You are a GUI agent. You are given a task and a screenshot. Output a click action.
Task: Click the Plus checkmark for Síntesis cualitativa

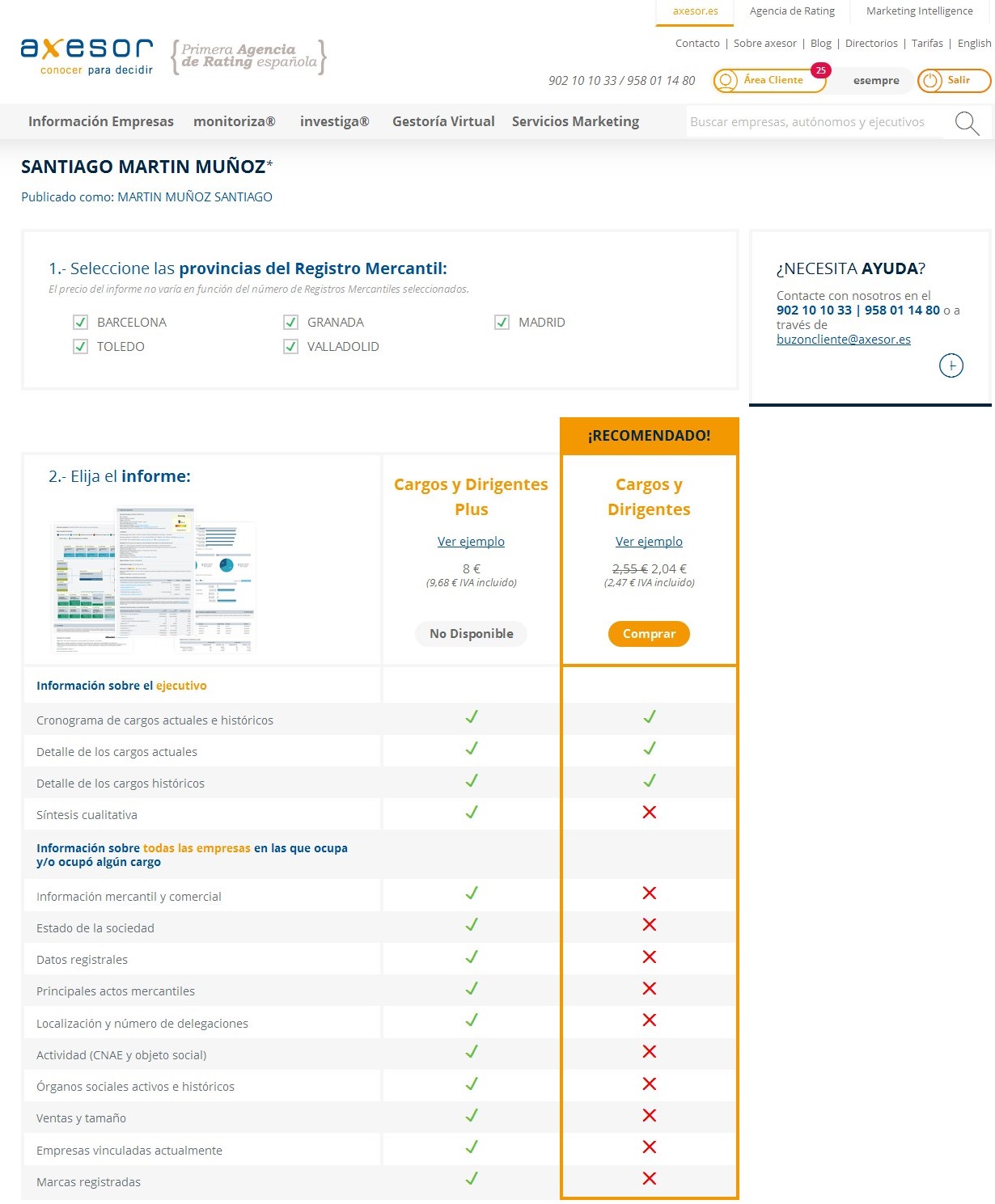click(472, 812)
